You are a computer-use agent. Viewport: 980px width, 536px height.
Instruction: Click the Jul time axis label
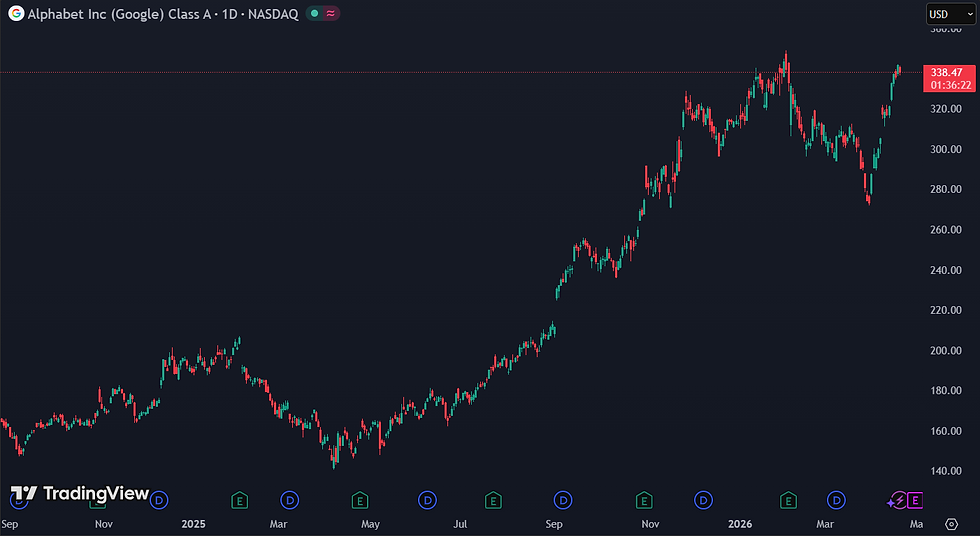point(460,524)
